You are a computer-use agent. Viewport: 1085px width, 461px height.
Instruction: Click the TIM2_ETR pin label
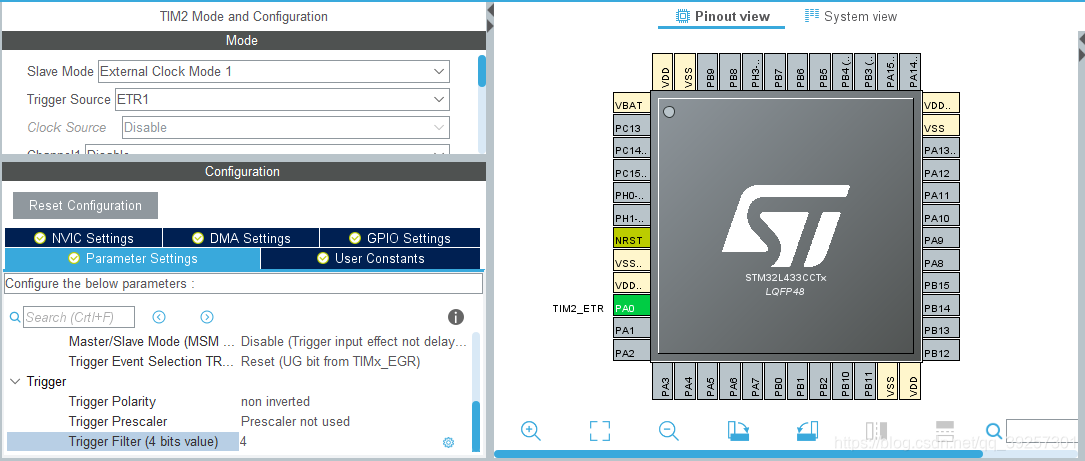(x=578, y=308)
